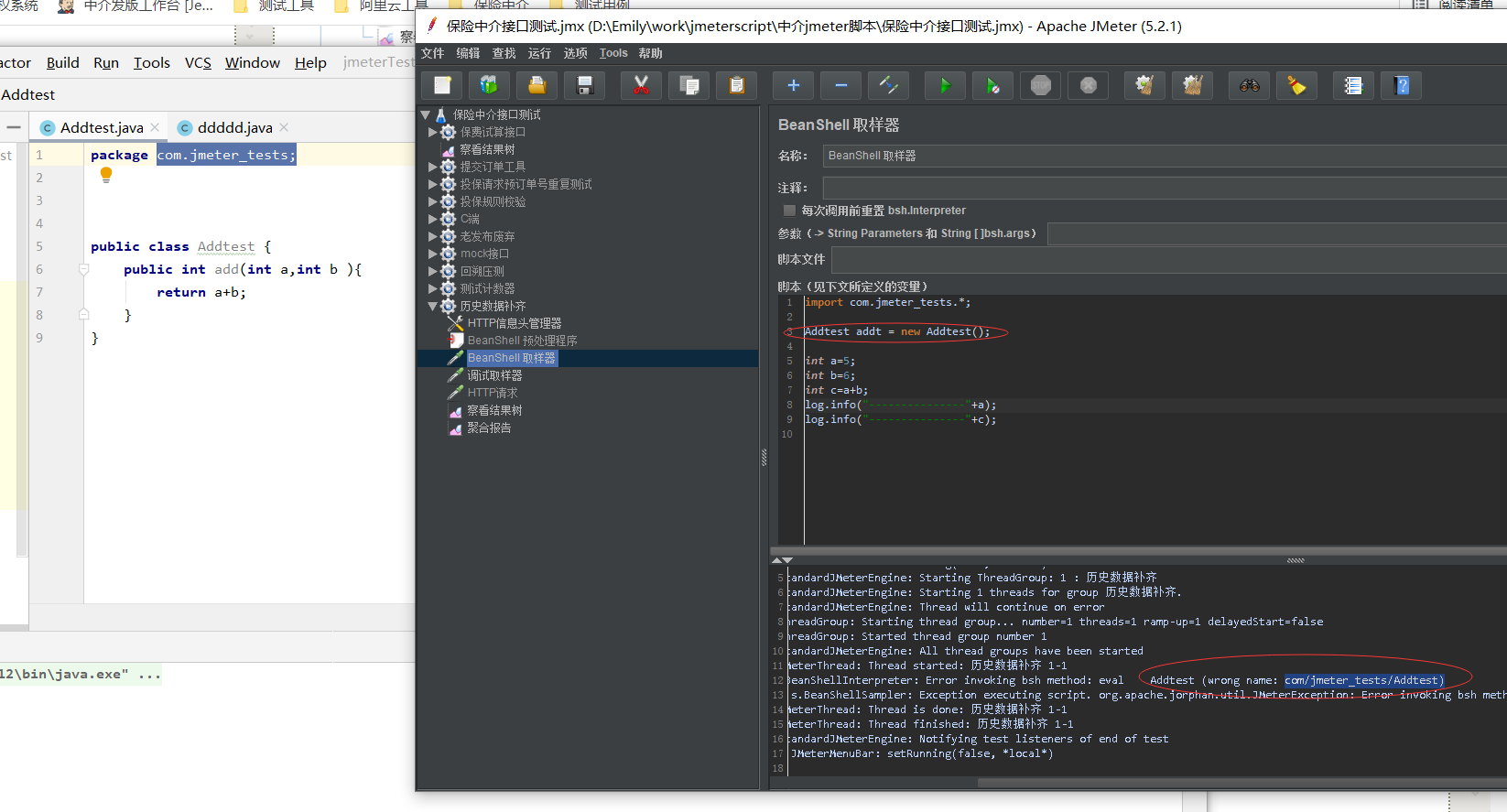Expand the 投保请求预订单号重复测试 node
This screenshot has height=812, width=1507.
(432, 184)
